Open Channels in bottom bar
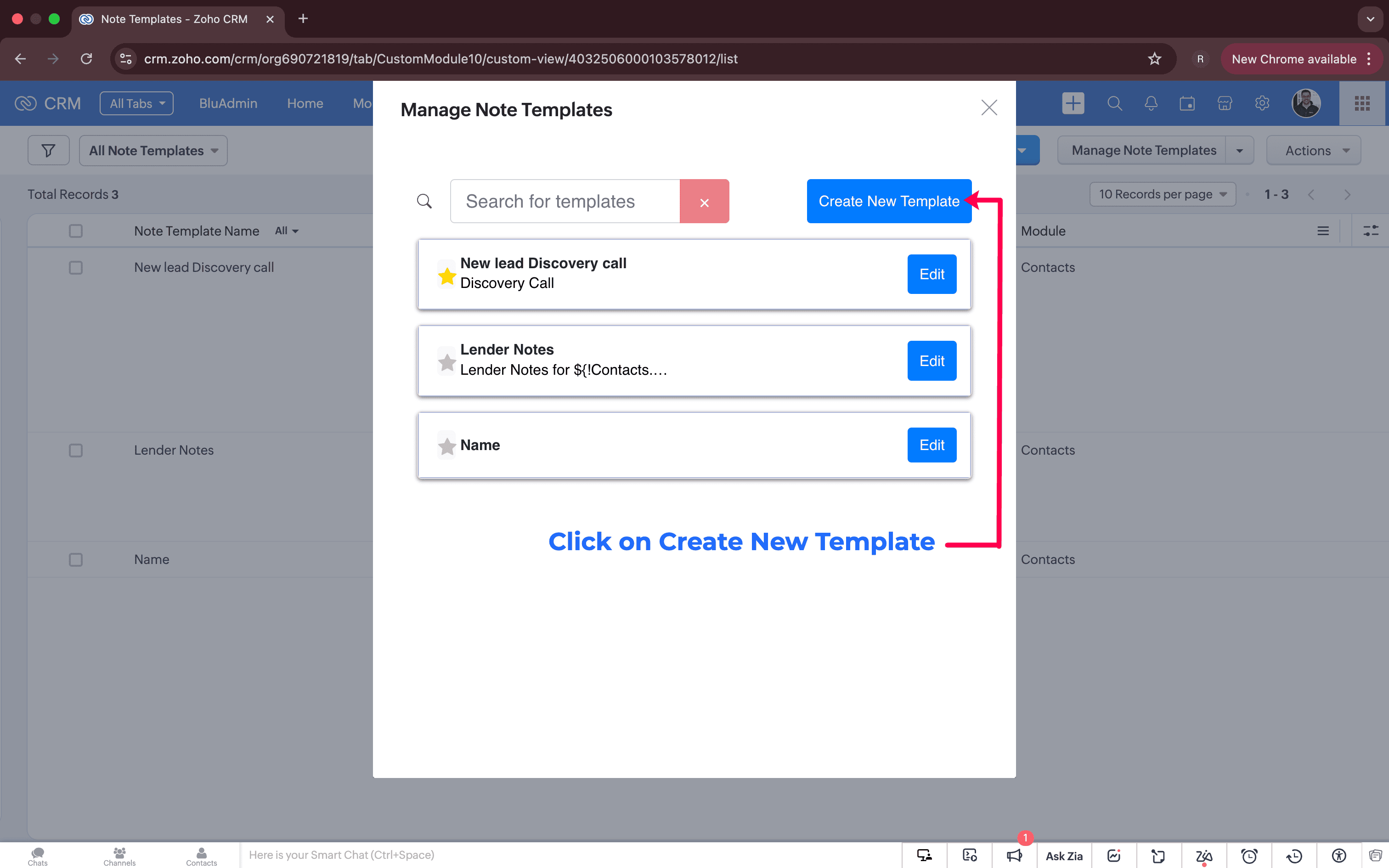The height and width of the screenshot is (868, 1389). (119, 856)
